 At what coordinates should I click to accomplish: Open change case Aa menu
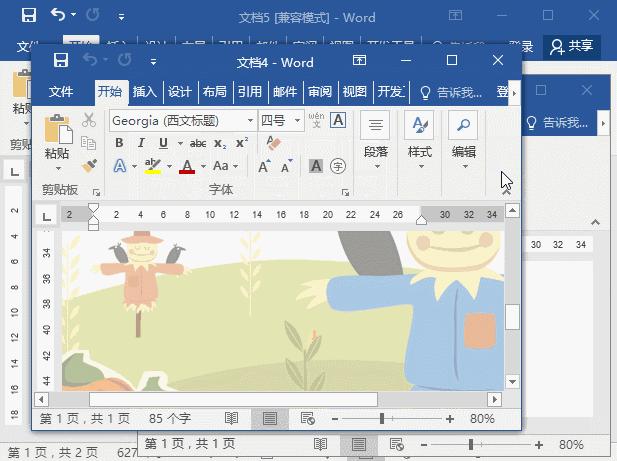coord(221,166)
